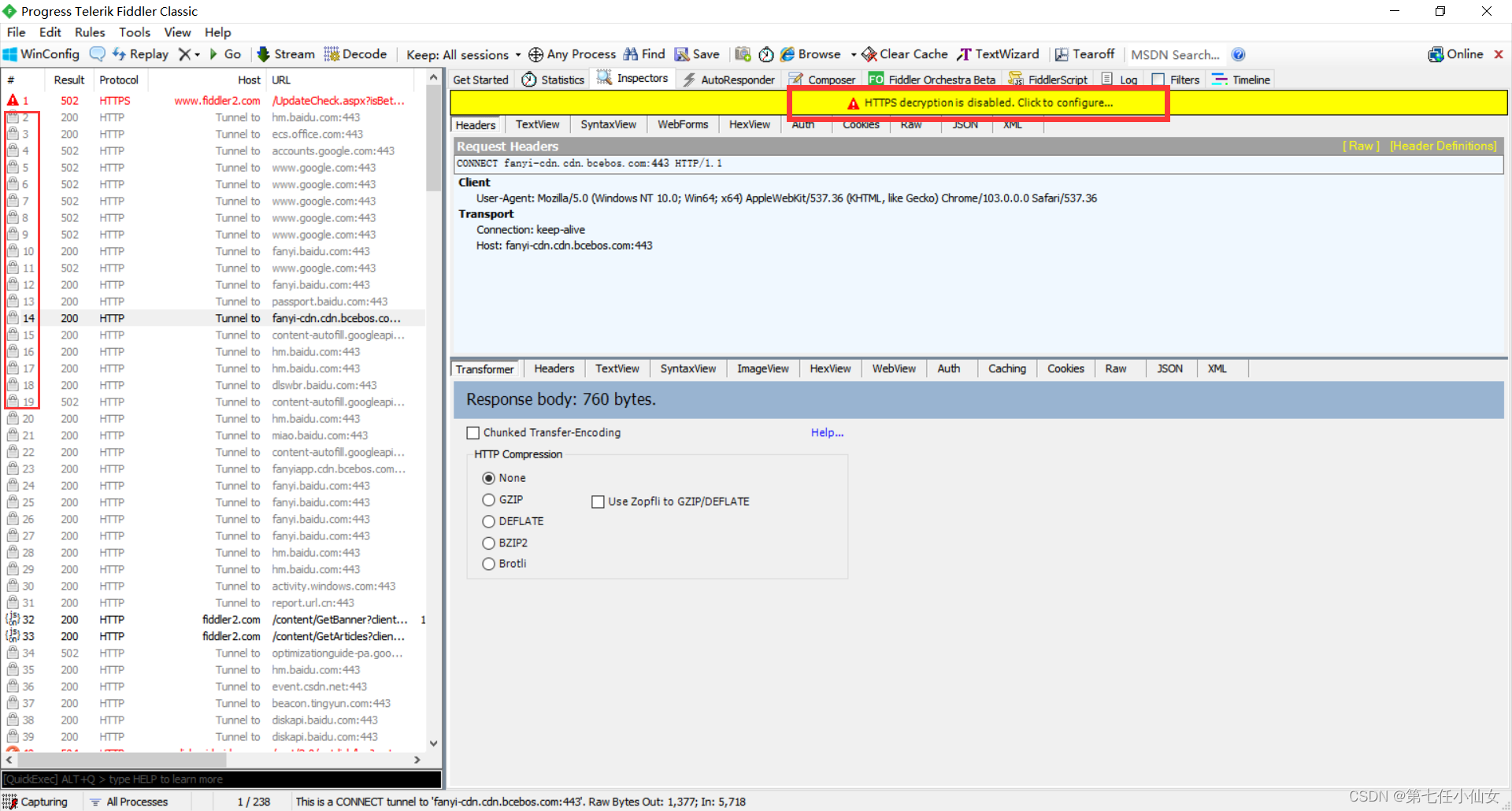Select session 1 www.fiddler2.com row
This screenshot has width=1512, height=811.
coord(214,101)
